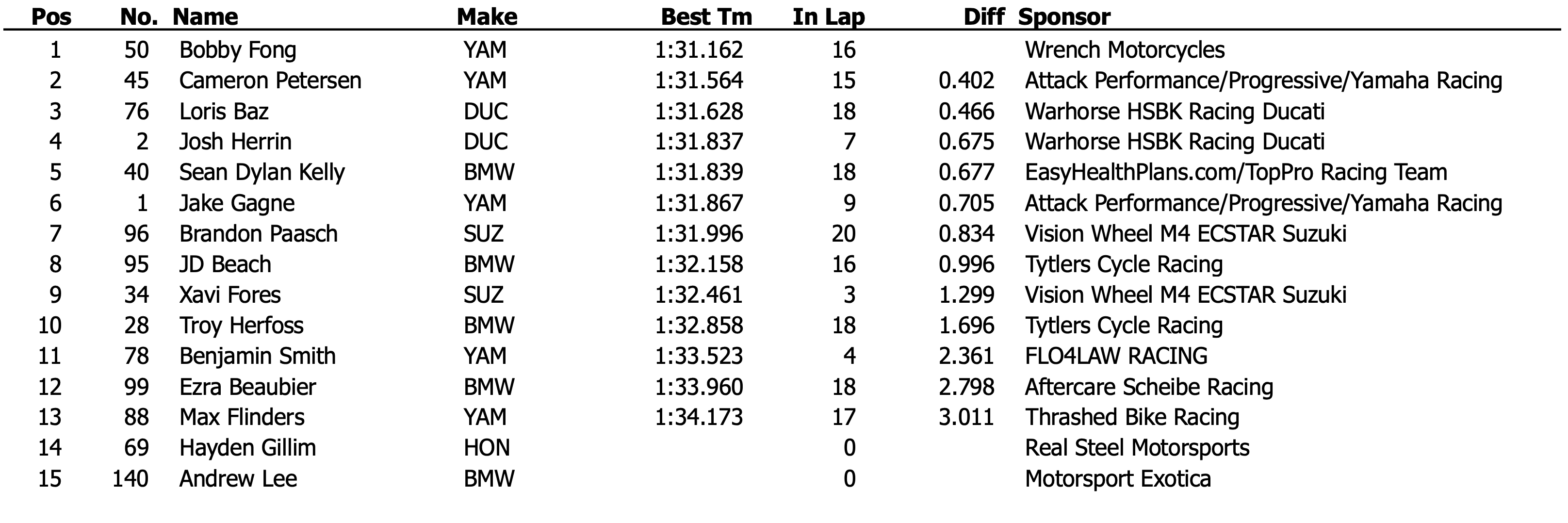
Task: Click Josh Herrin's best time 1:31.837
Action: click(699, 142)
